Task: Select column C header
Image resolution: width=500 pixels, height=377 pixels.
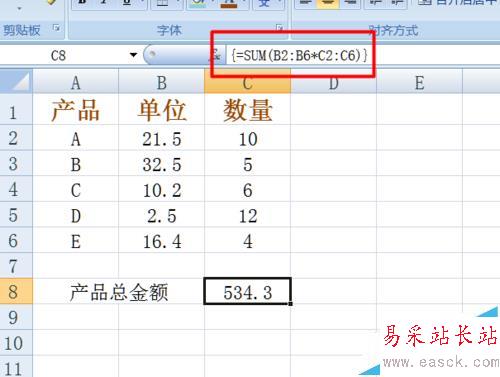Action: point(247,81)
